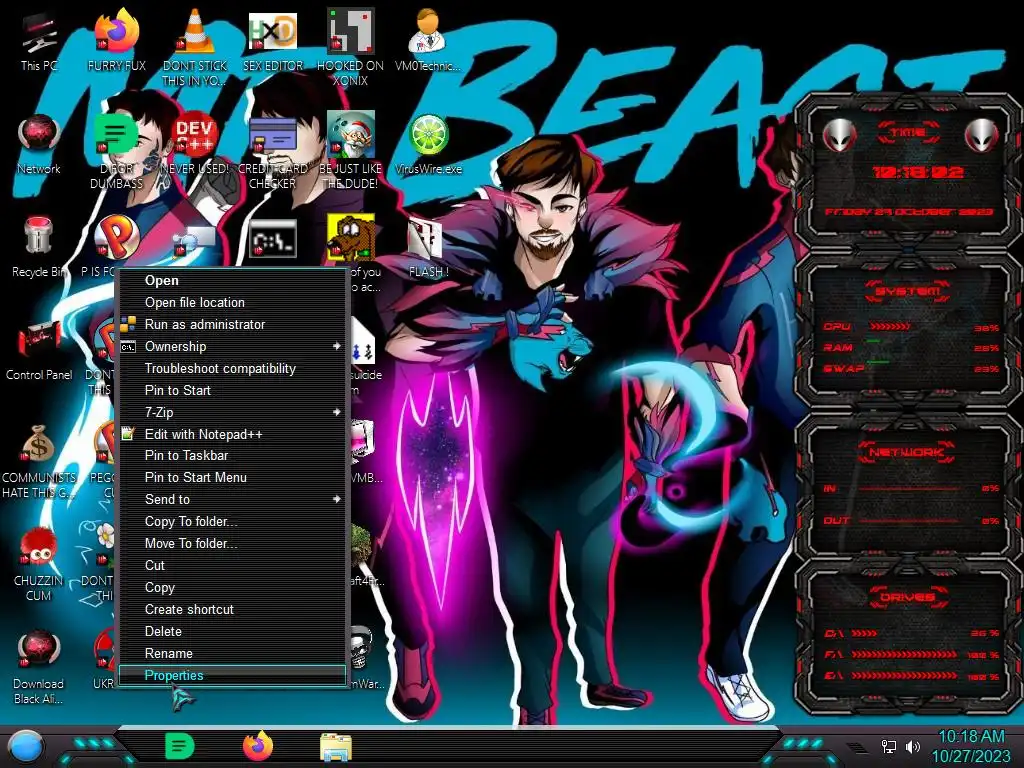Click the F:\ drive usage bar in widget
The height and width of the screenshot is (768, 1024).
904,654
